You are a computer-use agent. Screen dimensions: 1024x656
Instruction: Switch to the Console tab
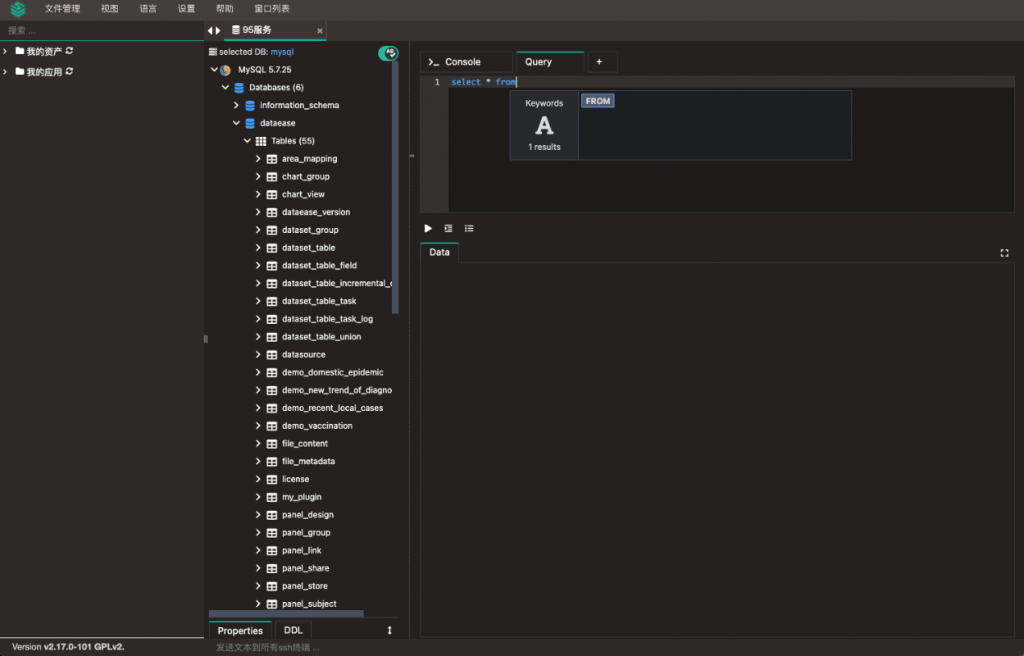click(x=466, y=62)
